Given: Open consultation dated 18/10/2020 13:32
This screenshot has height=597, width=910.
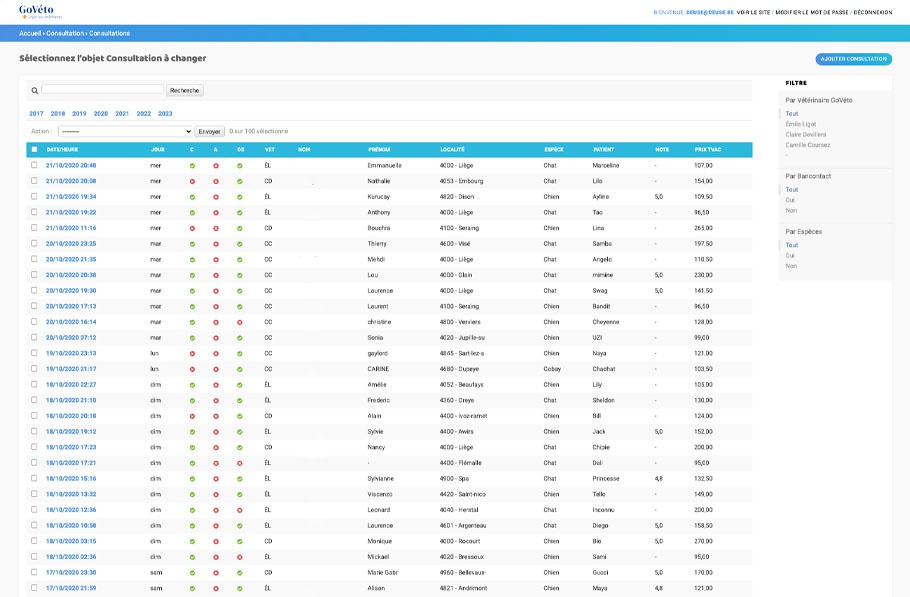Looking at the screenshot, I should pyautogui.click(x=71, y=494).
